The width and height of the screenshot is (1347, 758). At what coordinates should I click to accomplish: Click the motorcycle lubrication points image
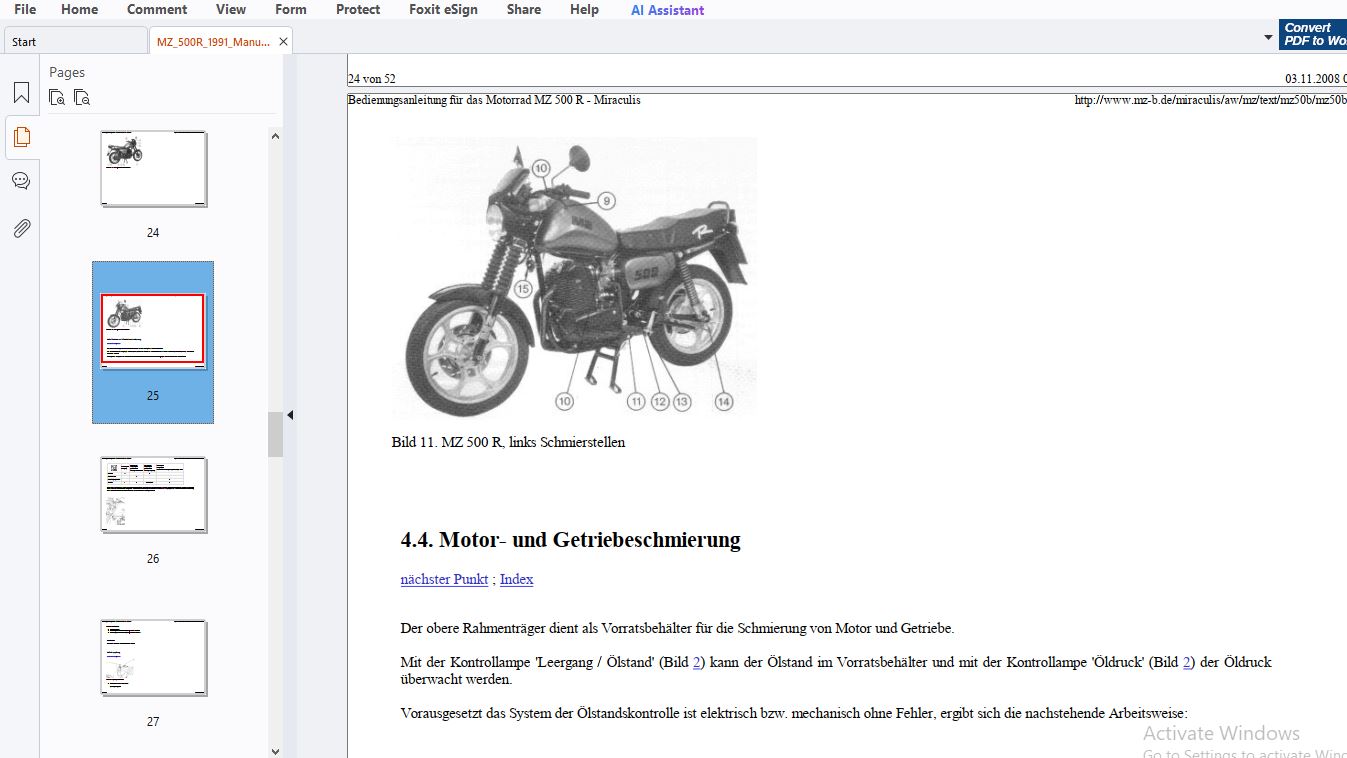pos(575,276)
